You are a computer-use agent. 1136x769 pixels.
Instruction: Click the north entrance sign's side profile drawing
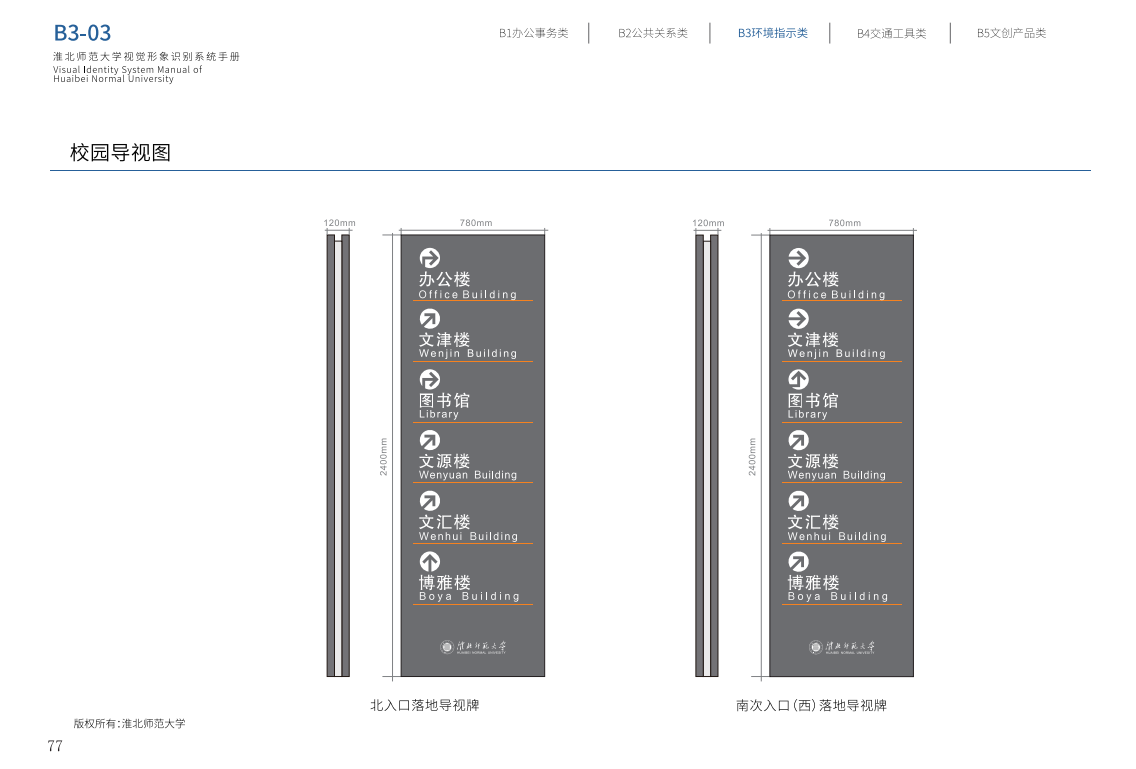[x=338, y=456]
